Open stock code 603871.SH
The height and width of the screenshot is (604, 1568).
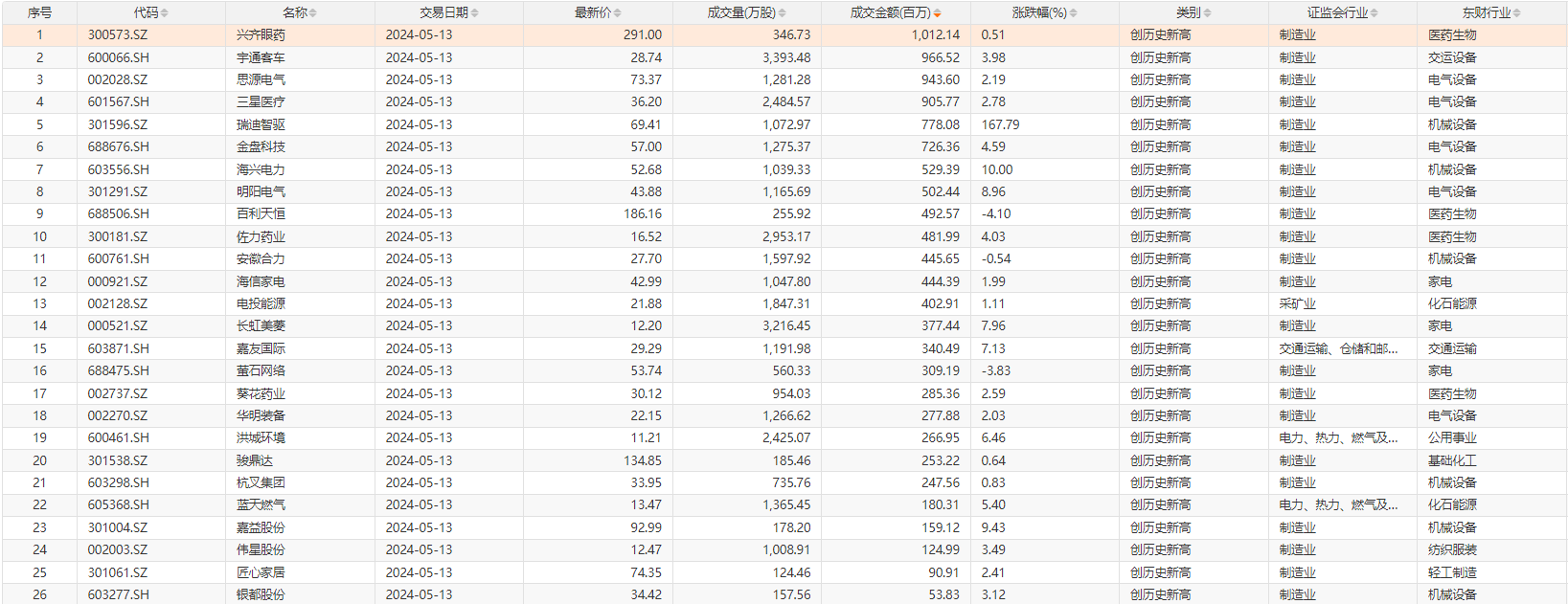click(118, 348)
